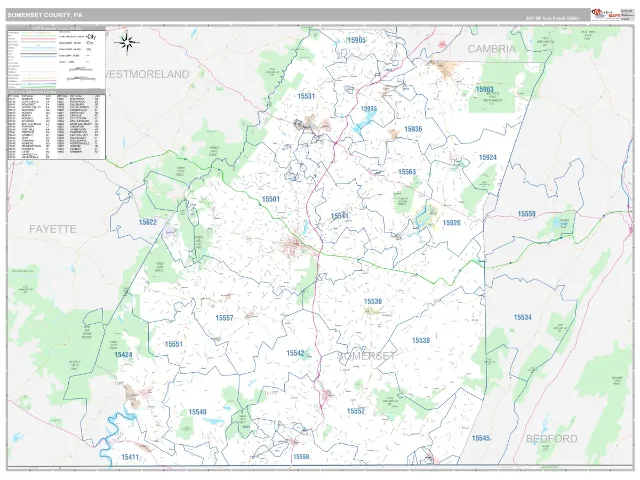
Task: Select the SOMERSET county label
Action: (366, 356)
